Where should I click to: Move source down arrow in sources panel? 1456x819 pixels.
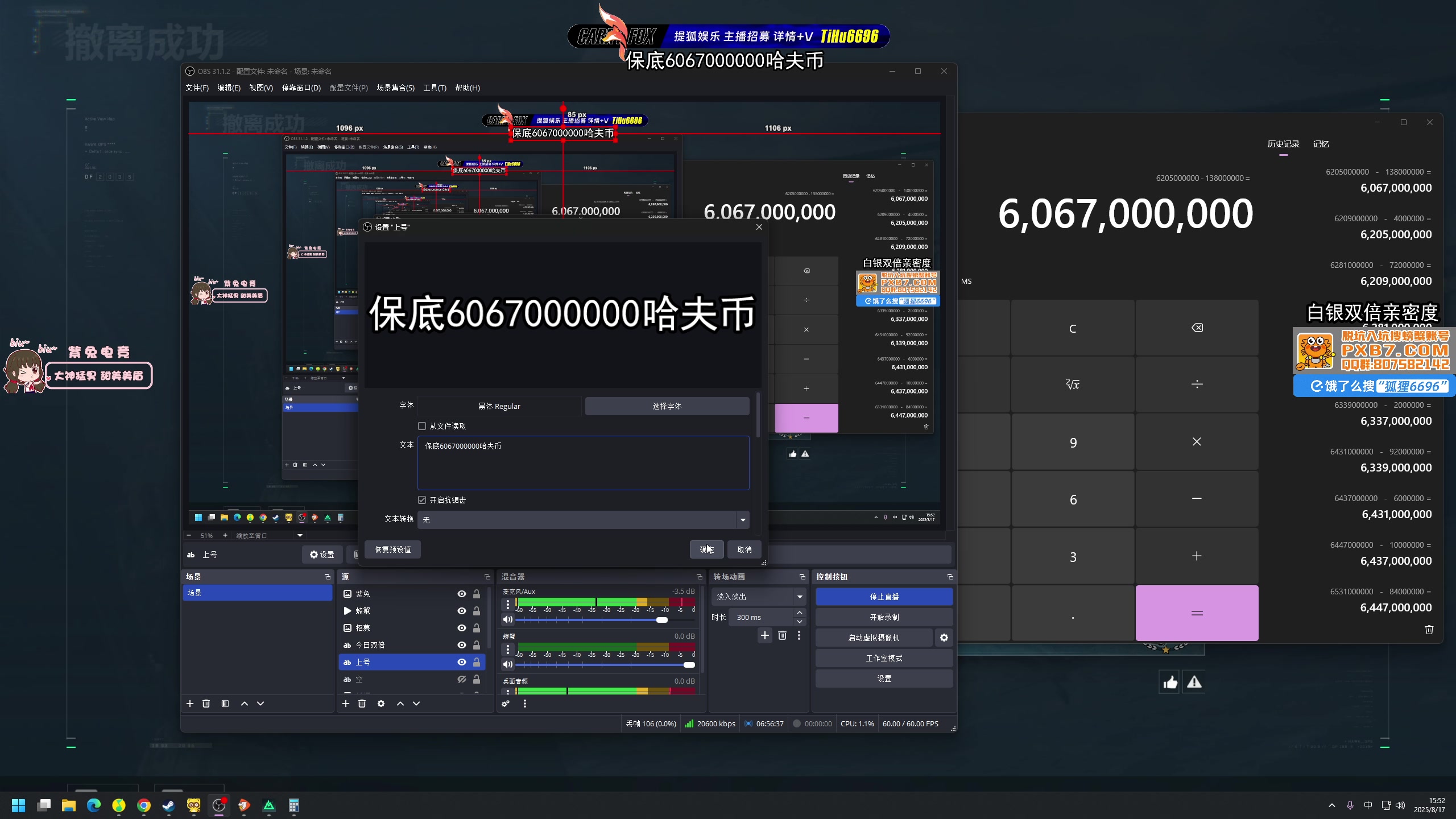416,704
